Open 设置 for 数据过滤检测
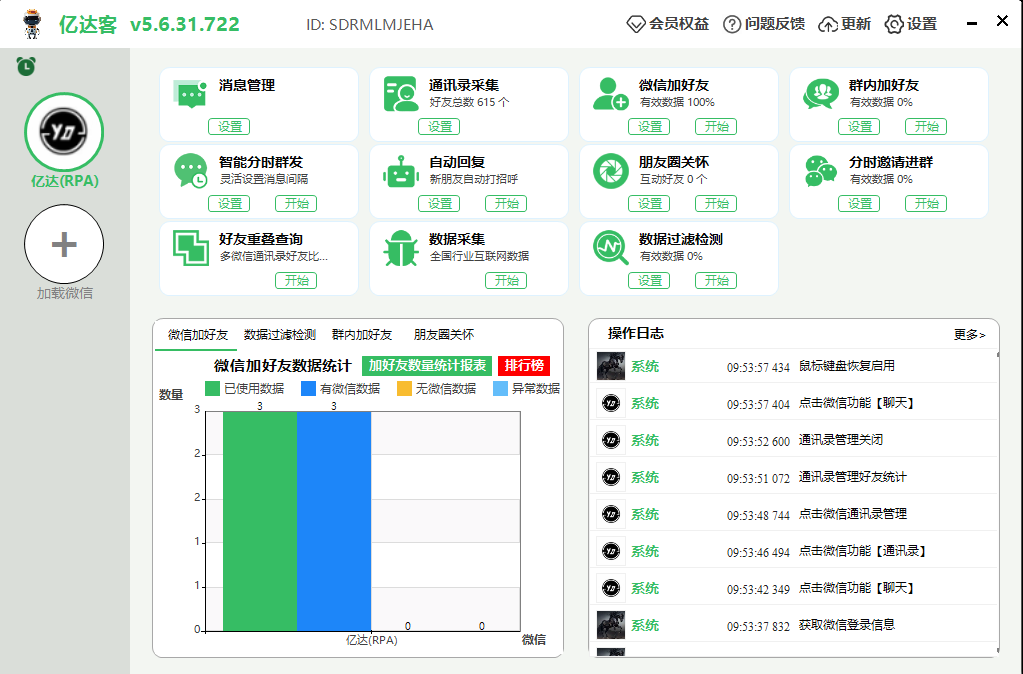This screenshot has height=674, width=1023. (x=649, y=281)
